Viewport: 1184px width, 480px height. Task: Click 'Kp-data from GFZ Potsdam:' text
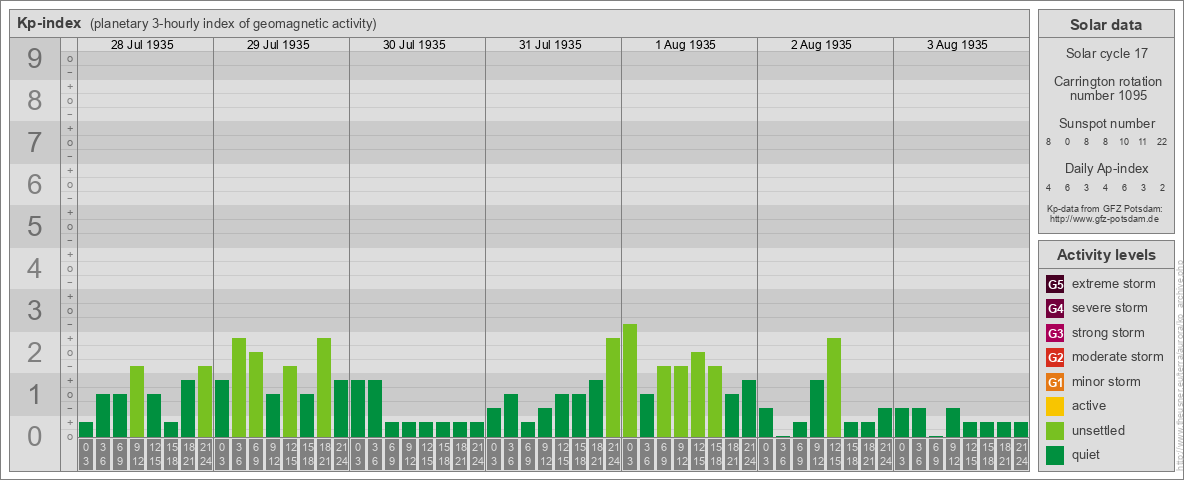[x=1104, y=208]
